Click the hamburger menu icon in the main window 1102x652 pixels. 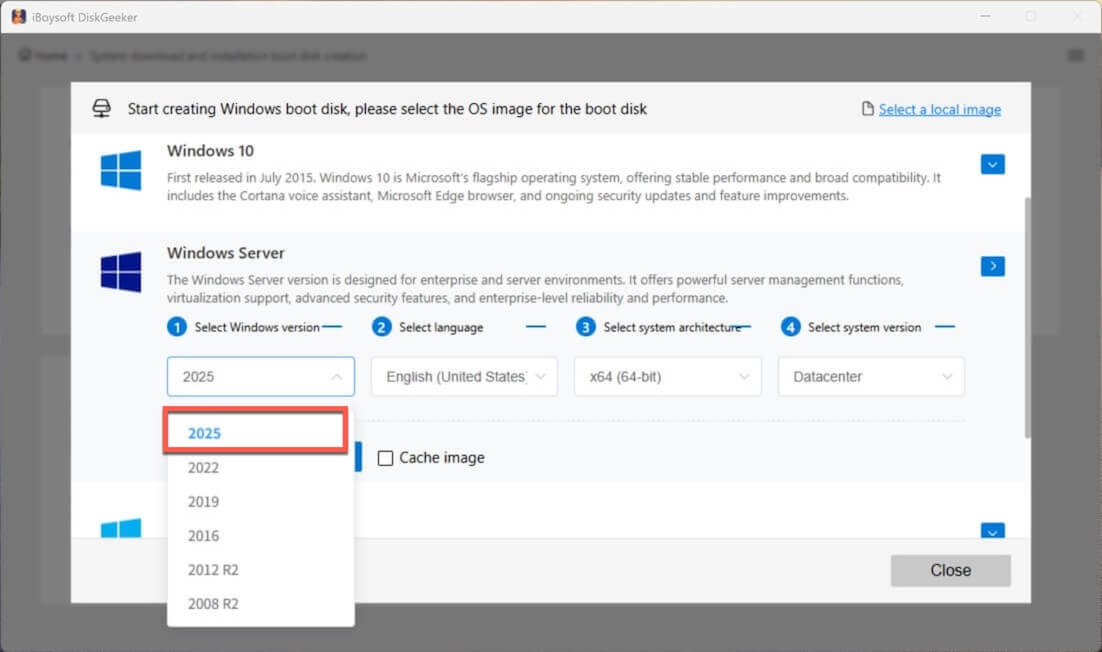pos(1075,56)
